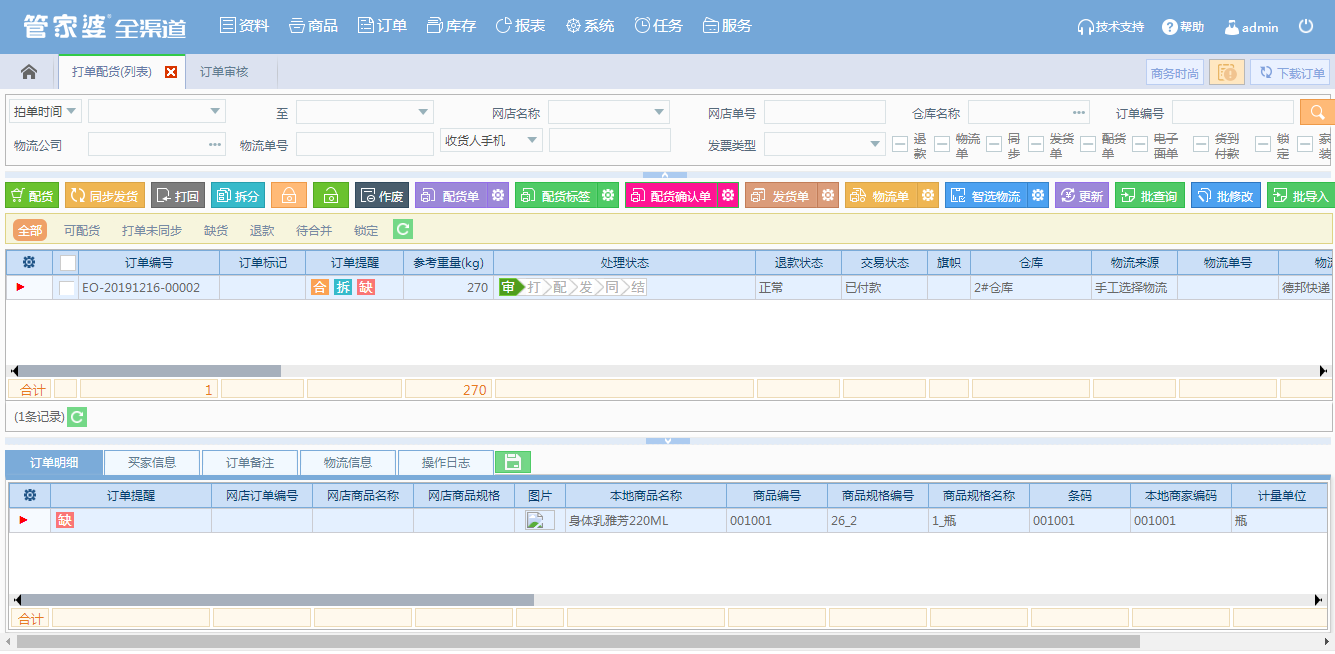Open the 报表 menu

point(520,26)
